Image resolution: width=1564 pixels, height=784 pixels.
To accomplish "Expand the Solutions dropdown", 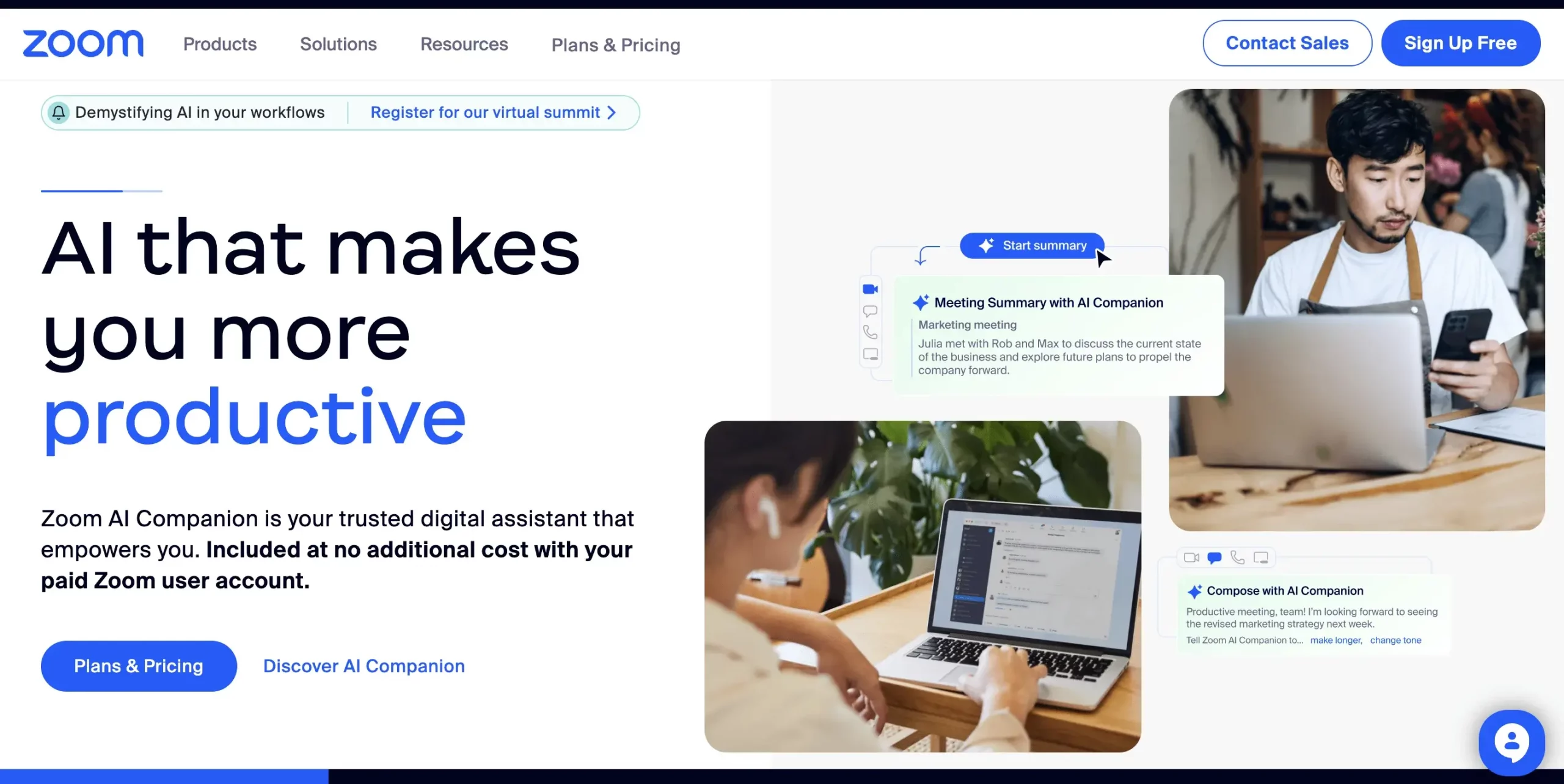I will coord(338,43).
